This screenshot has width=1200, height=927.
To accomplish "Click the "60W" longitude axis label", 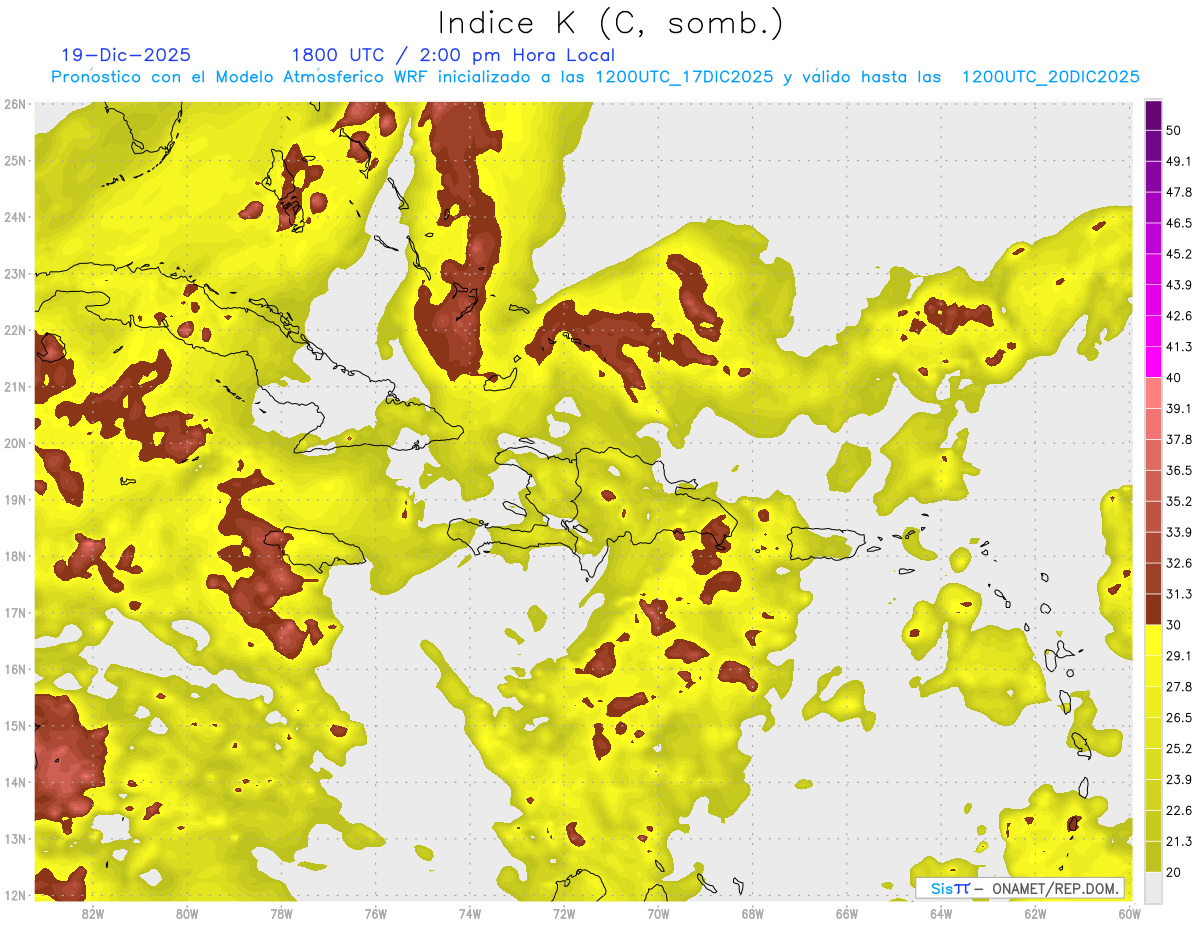I will click(1130, 914).
